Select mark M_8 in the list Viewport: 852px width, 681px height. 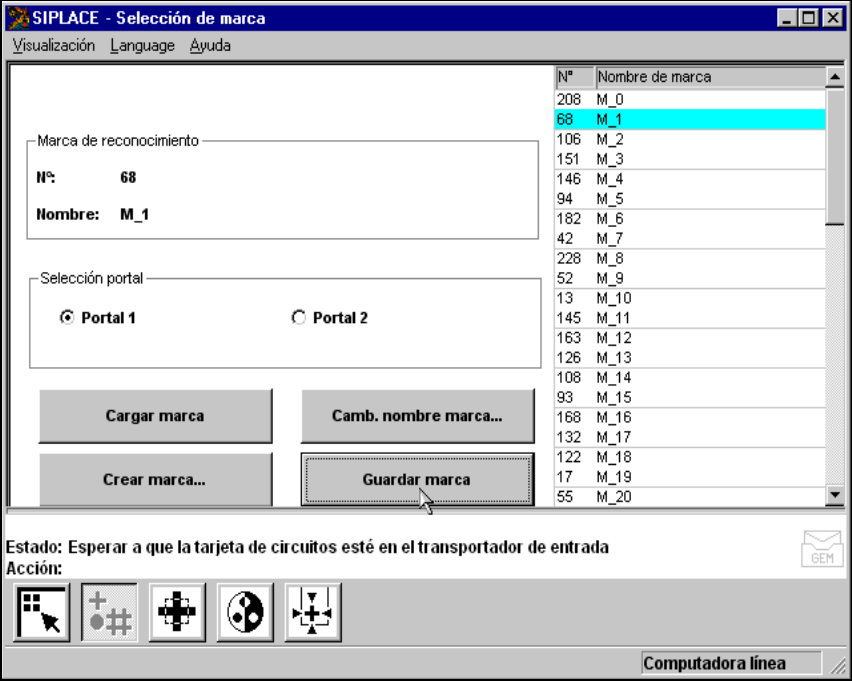690,258
